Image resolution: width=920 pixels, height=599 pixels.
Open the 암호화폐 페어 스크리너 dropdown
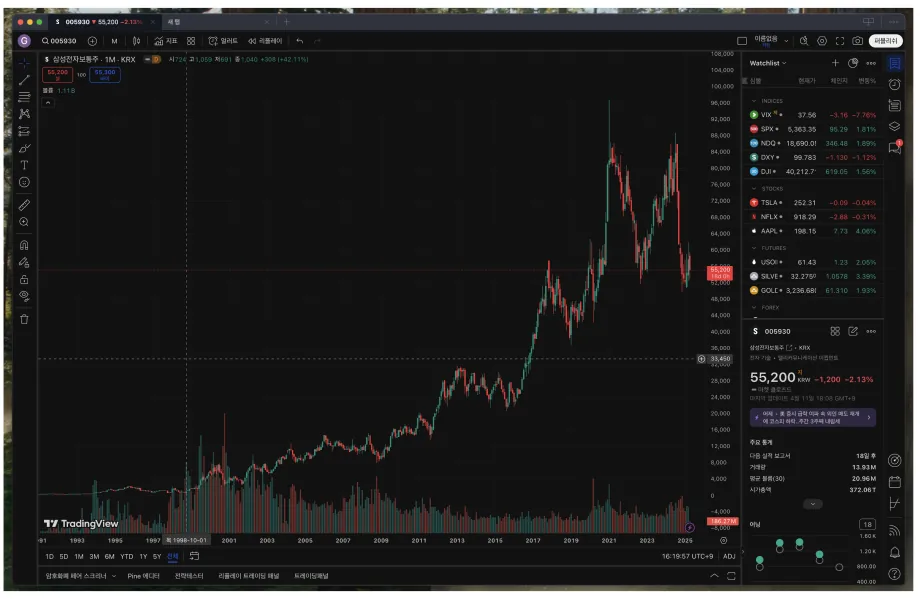[x=81, y=576]
